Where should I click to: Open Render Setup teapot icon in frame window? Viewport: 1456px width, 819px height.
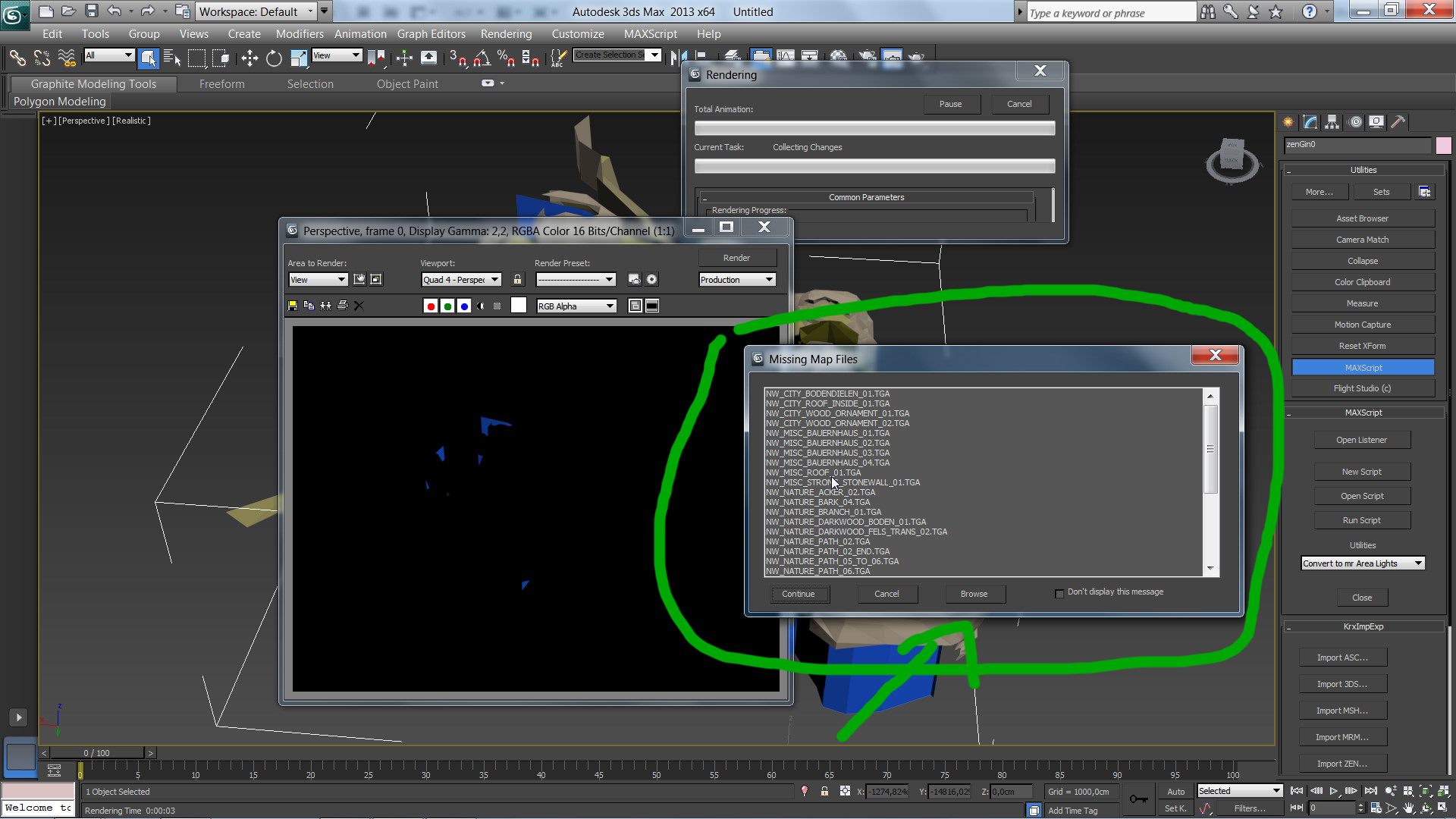[634, 280]
